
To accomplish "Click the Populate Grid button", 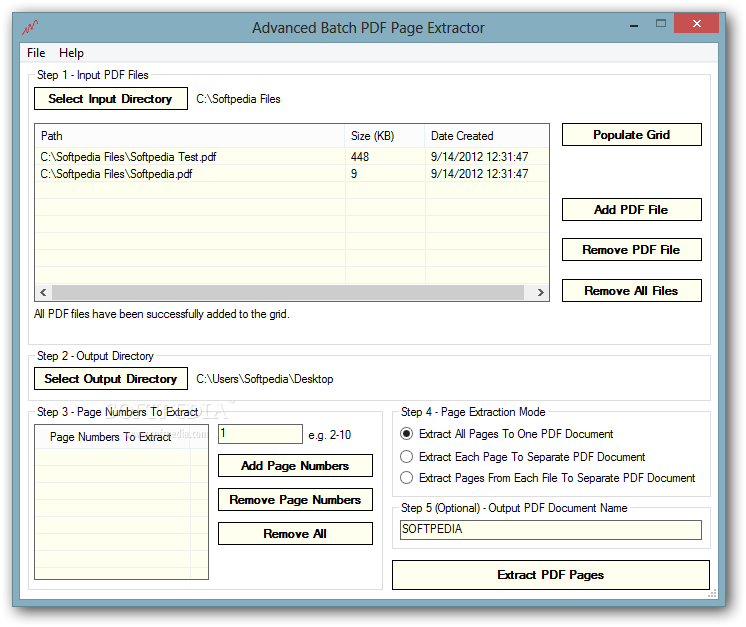I will [631, 135].
